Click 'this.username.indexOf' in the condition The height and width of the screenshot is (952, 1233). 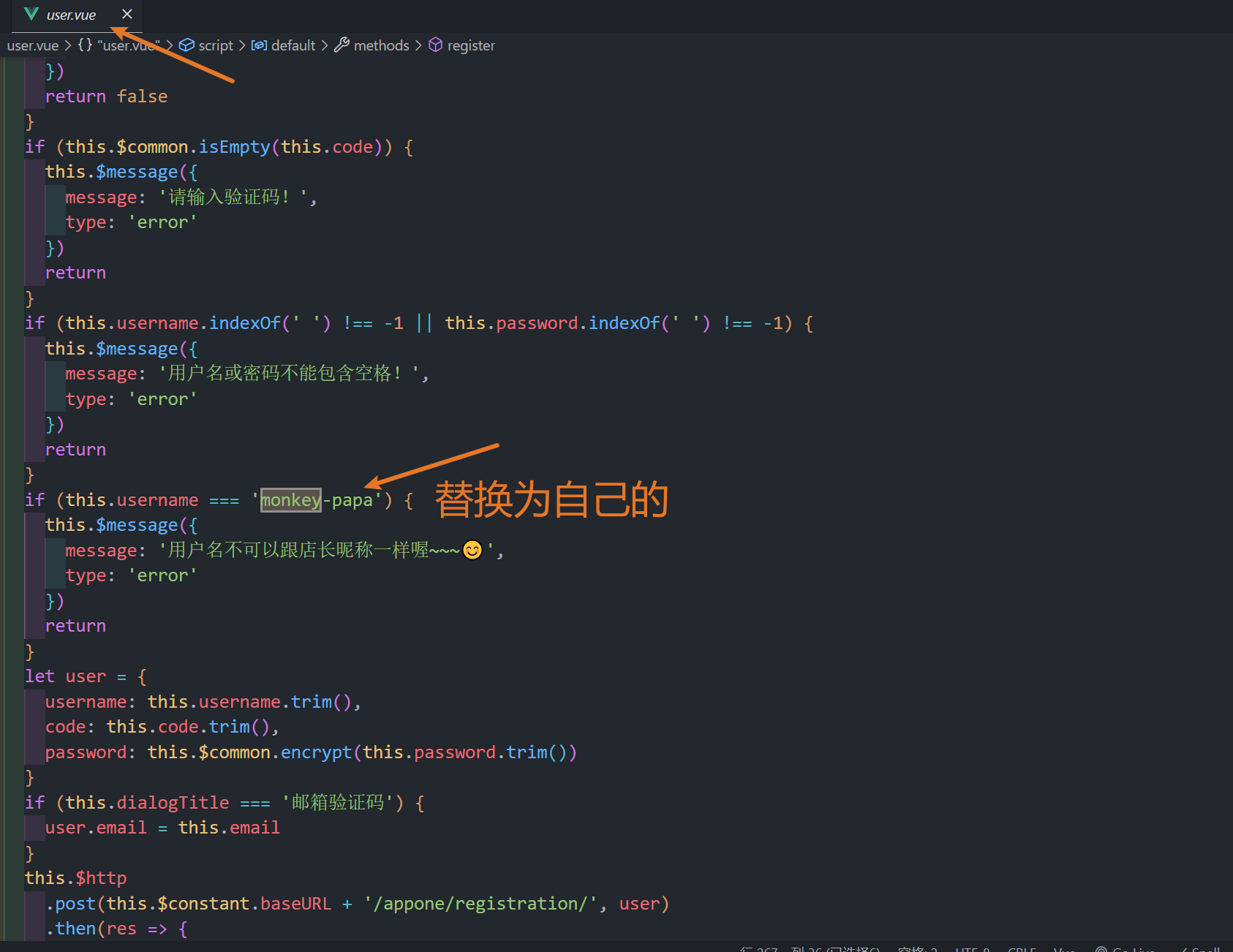pos(173,323)
